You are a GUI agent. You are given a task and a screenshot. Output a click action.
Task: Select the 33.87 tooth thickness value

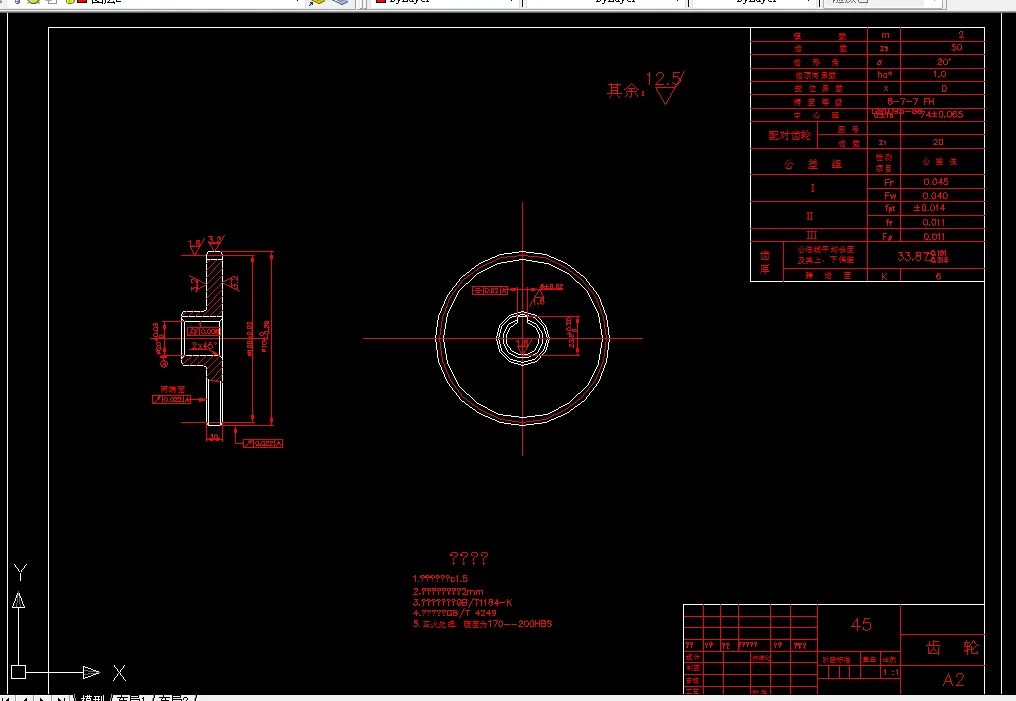(923, 257)
